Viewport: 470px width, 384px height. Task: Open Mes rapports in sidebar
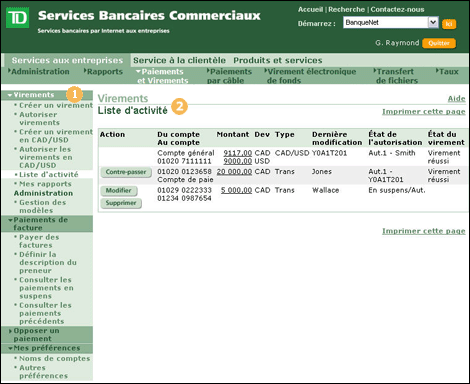click(x=45, y=184)
